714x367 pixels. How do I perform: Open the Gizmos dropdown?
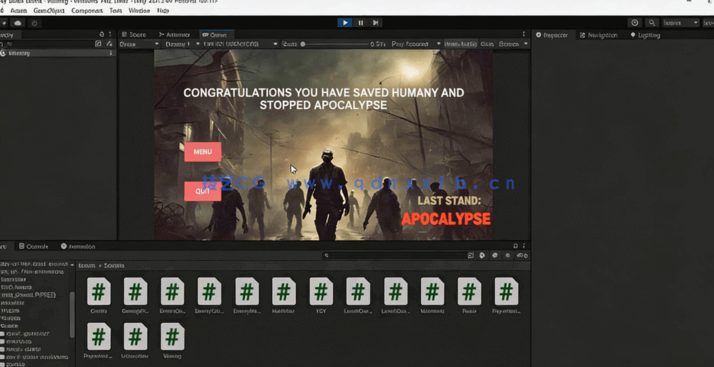[513, 44]
